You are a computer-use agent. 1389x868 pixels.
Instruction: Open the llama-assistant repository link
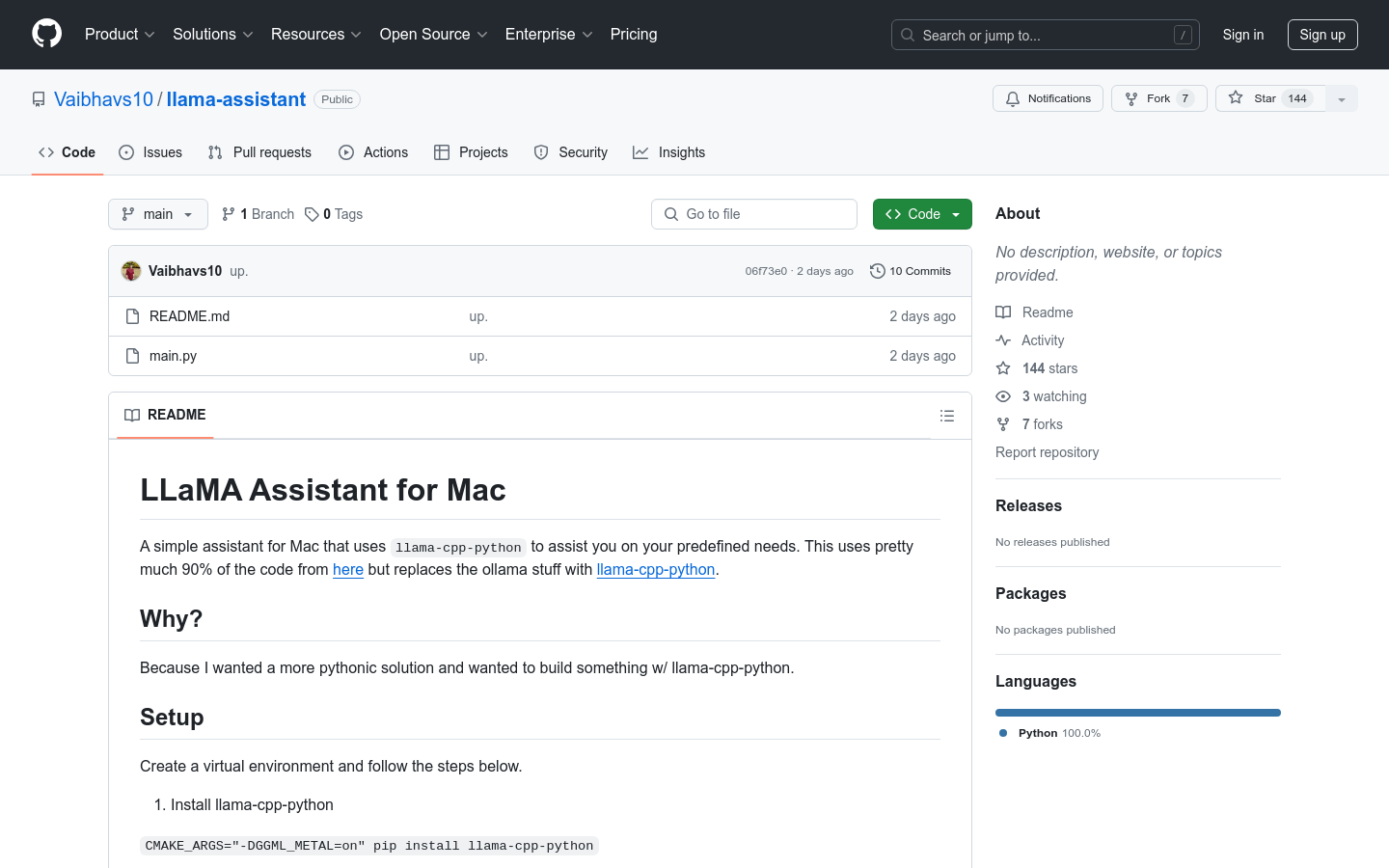coord(236,99)
